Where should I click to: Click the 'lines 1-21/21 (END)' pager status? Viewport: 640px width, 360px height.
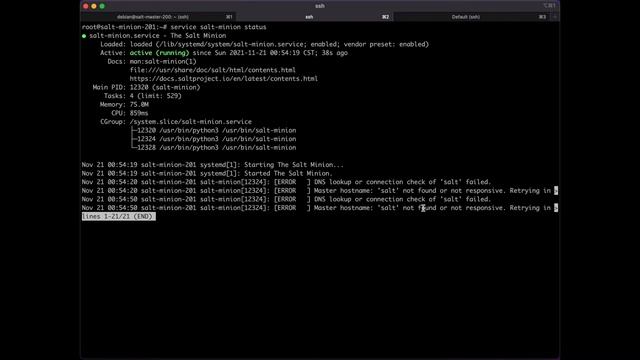(x=118, y=216)
